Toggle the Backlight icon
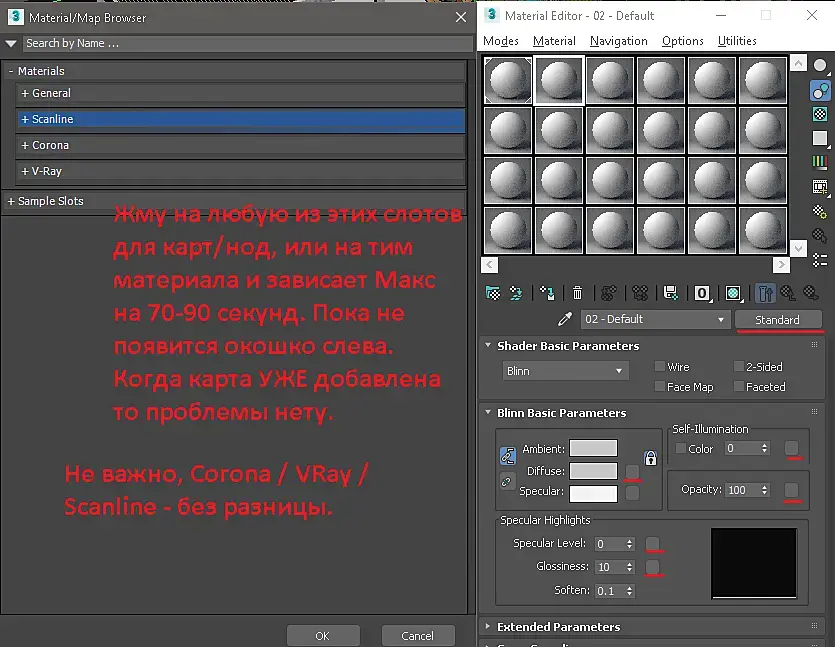 pos(820,91)
